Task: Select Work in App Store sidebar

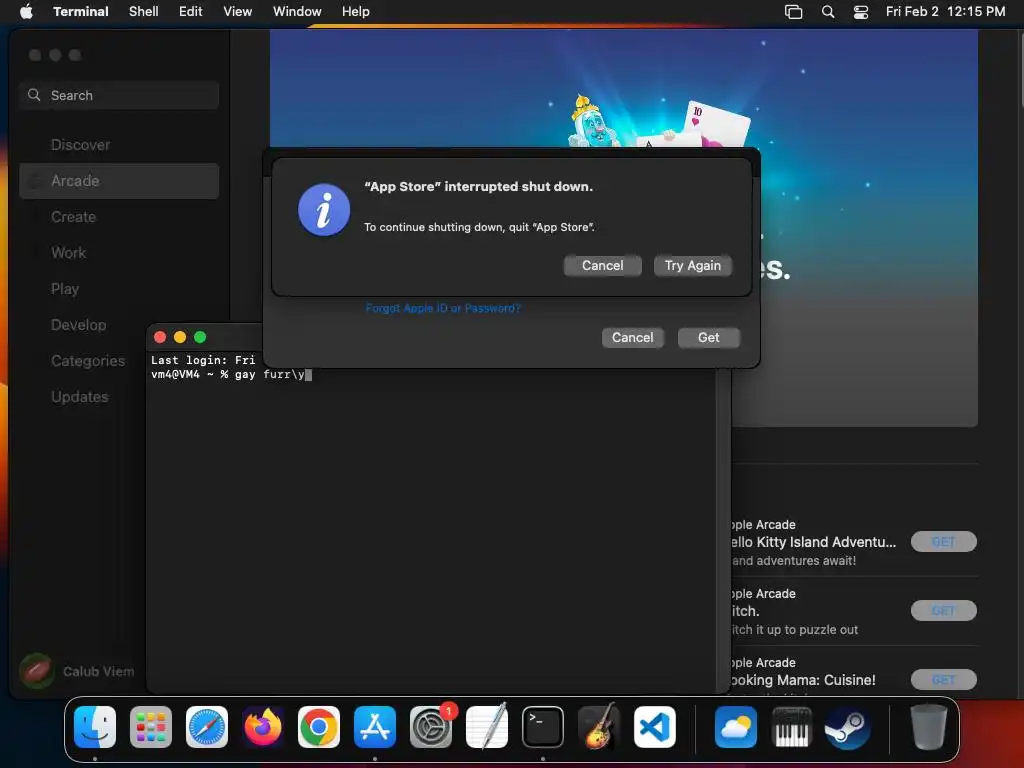Action: [119, 253]
